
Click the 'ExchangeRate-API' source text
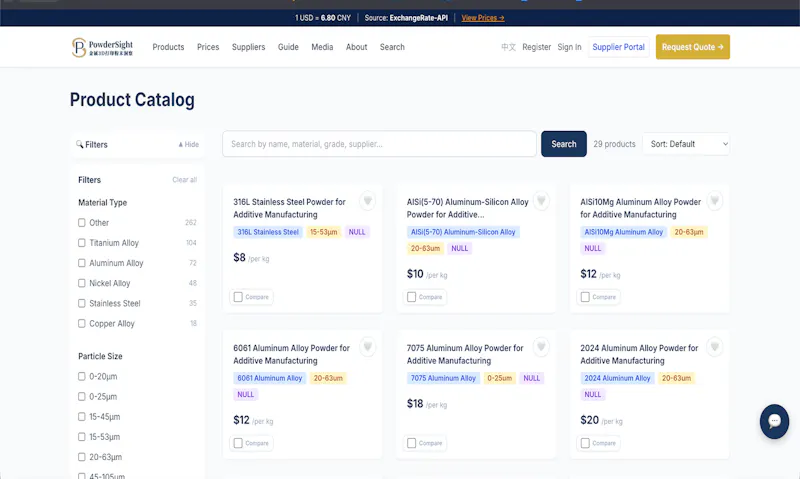point(418,18)
